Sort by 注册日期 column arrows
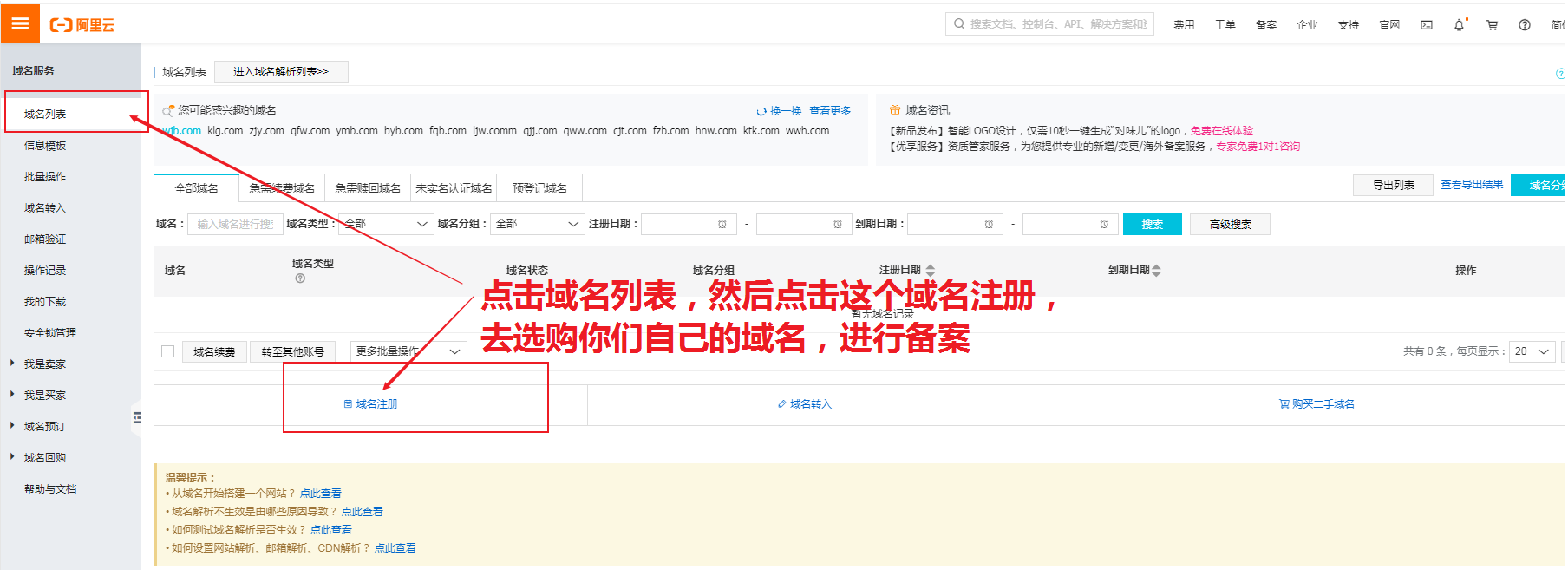This screenshot has height=570, width=1568. [x=931, y=270]
